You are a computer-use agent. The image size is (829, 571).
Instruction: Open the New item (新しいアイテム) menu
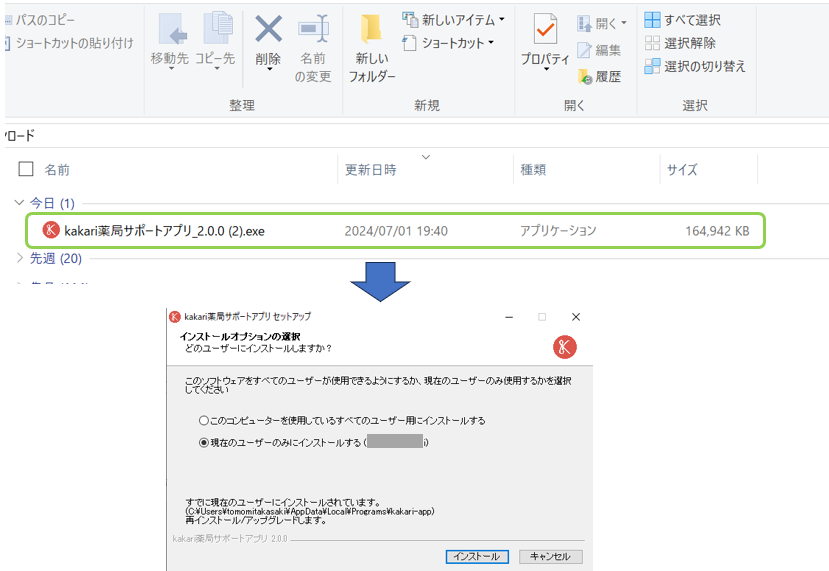453,20
